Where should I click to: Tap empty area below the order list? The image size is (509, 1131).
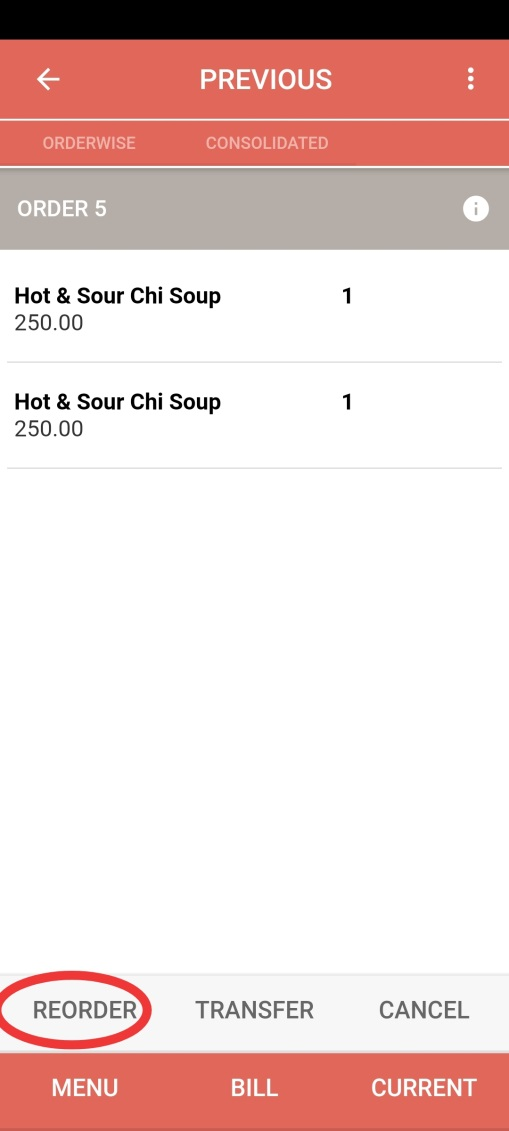254,721
